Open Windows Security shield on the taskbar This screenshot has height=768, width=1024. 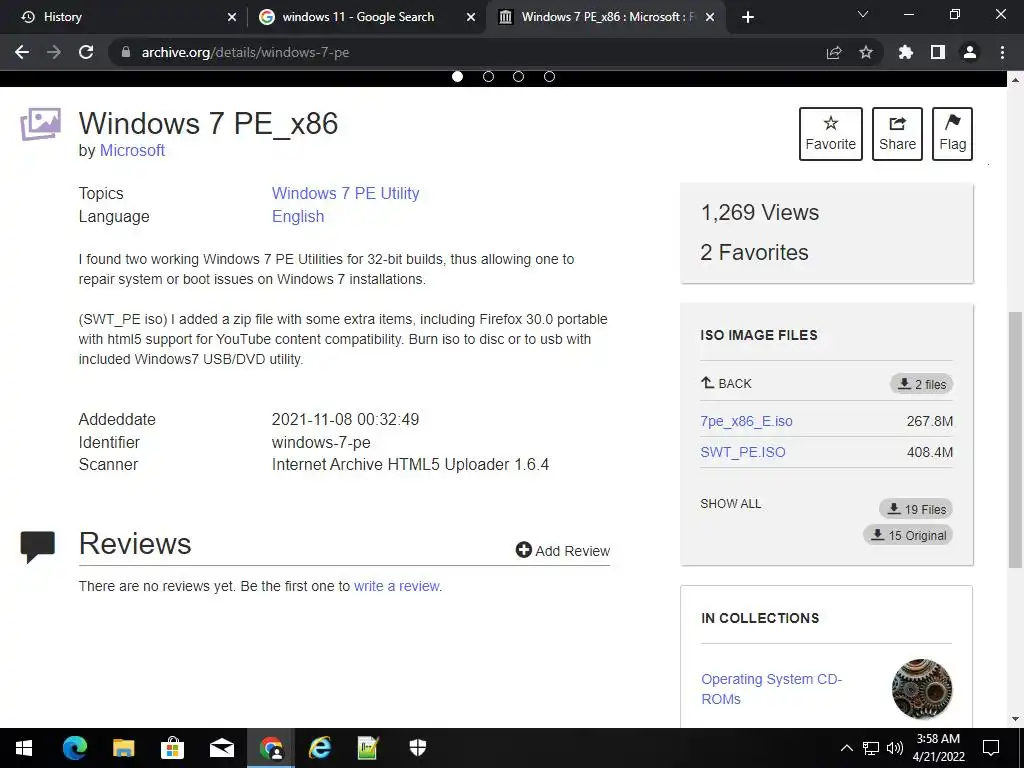coord(418,748)
